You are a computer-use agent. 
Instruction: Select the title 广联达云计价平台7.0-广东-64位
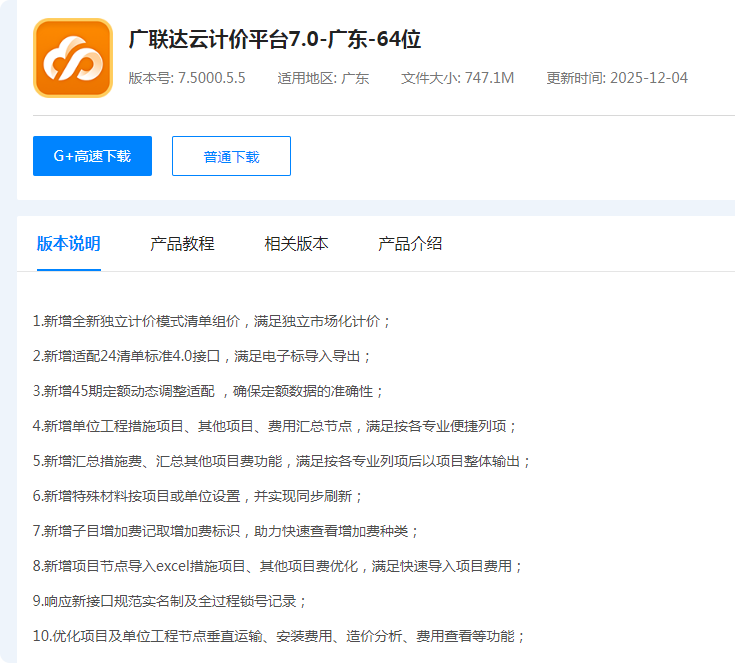click(x=275, y=39)
